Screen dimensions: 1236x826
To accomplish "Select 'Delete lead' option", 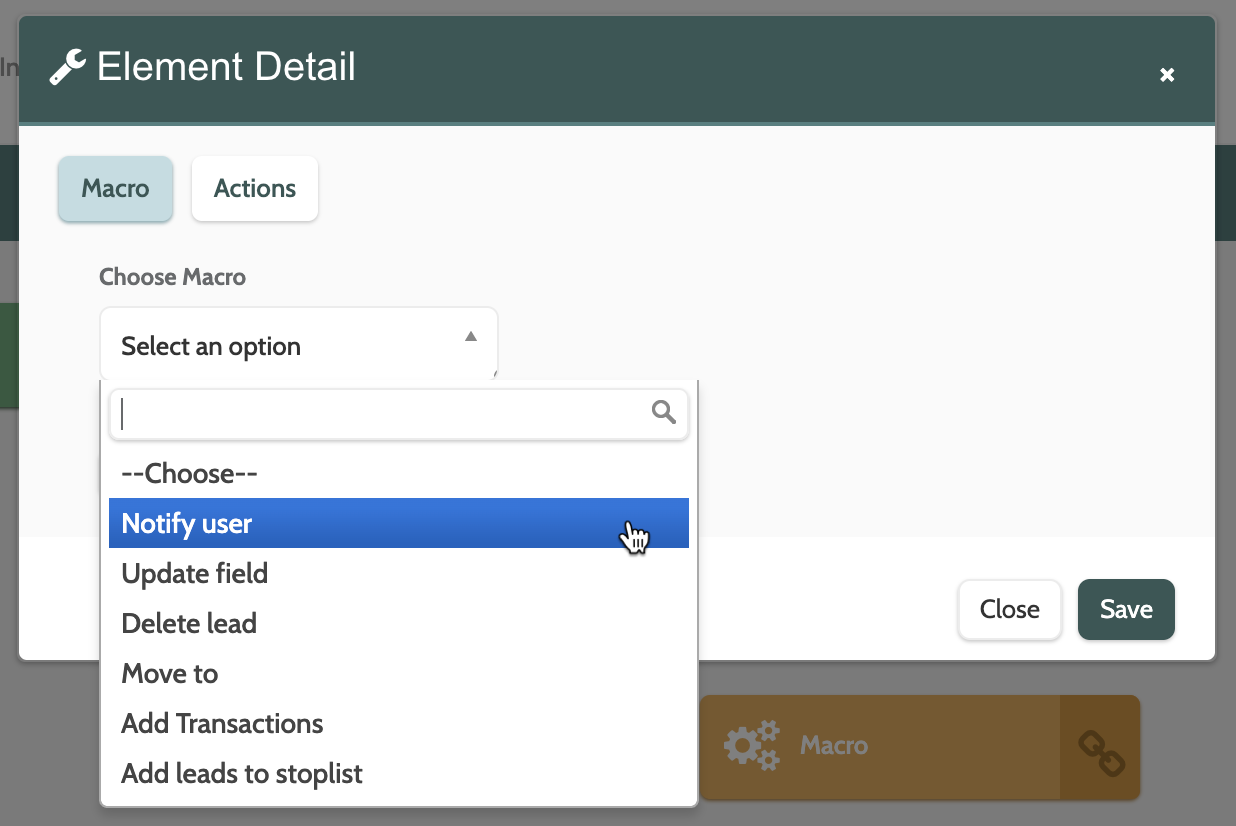I will click(x=189, y=623).
